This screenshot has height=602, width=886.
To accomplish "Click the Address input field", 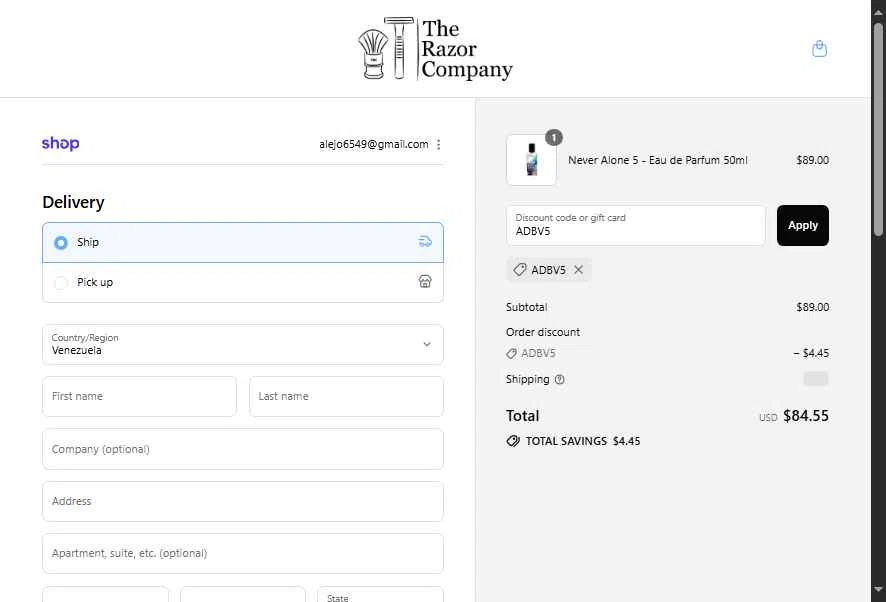I will click(x=243, y=501).
